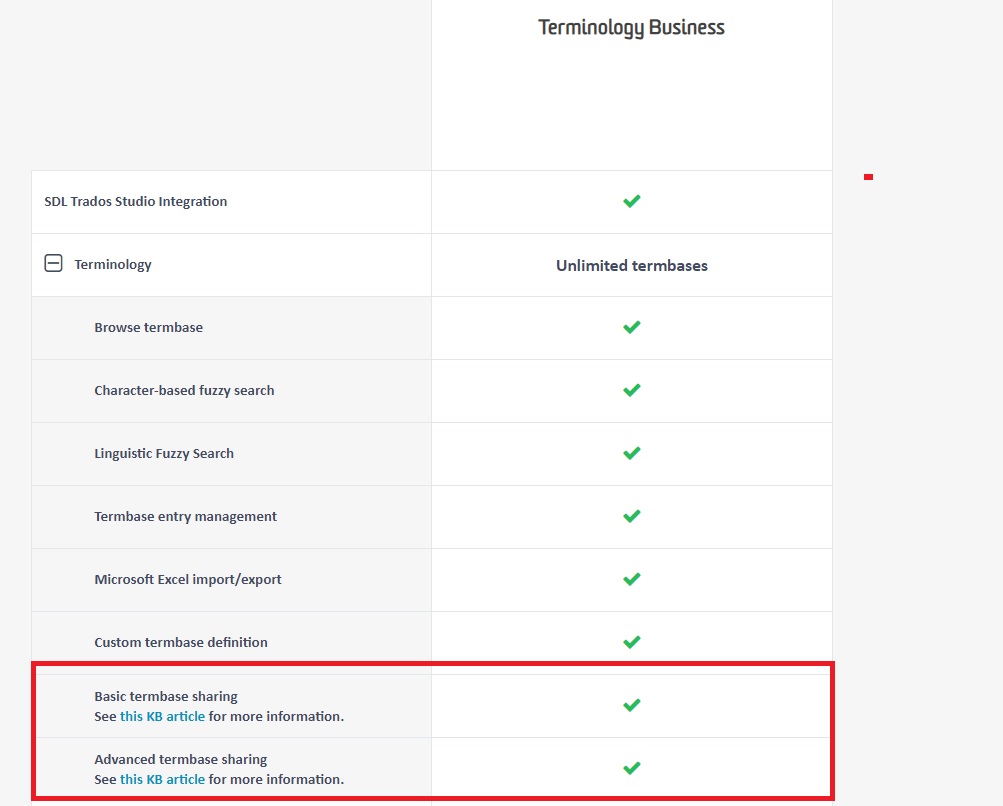Select the Linguistic Fuzzy Search row label
This screenshot has width=1003, height=806.
pyautogui.click(x=164, y=453)
